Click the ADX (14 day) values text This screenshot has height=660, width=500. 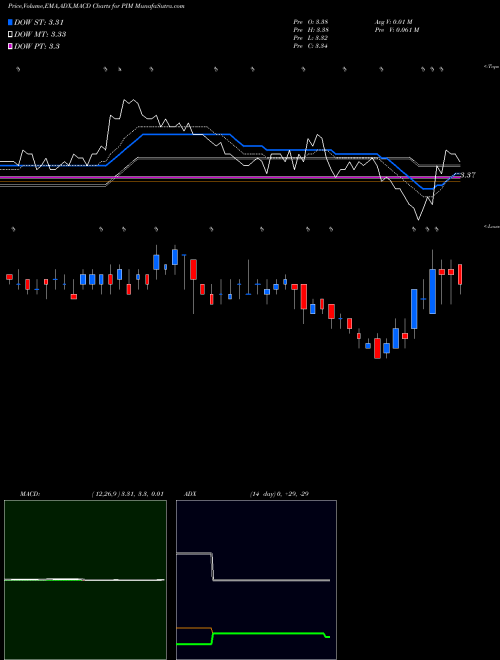tap(279, 494)
